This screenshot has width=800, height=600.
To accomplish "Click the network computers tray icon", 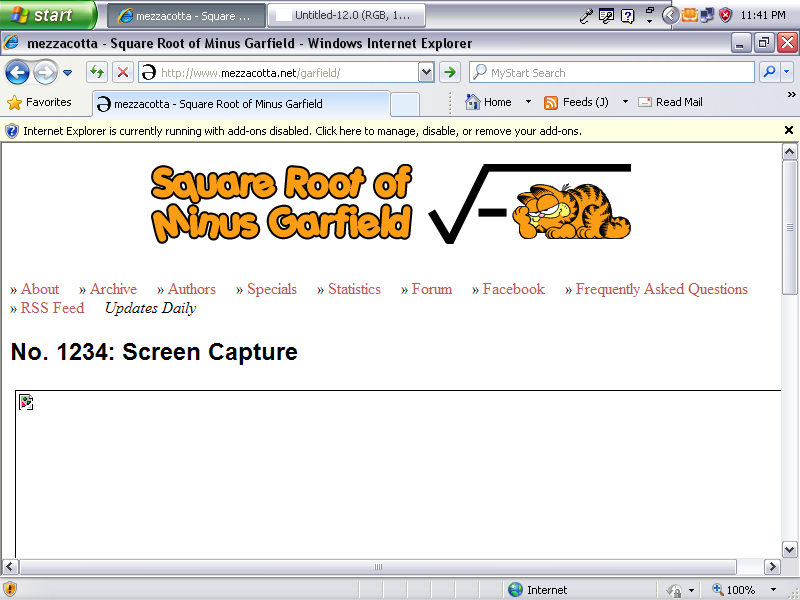I will 707,15.
